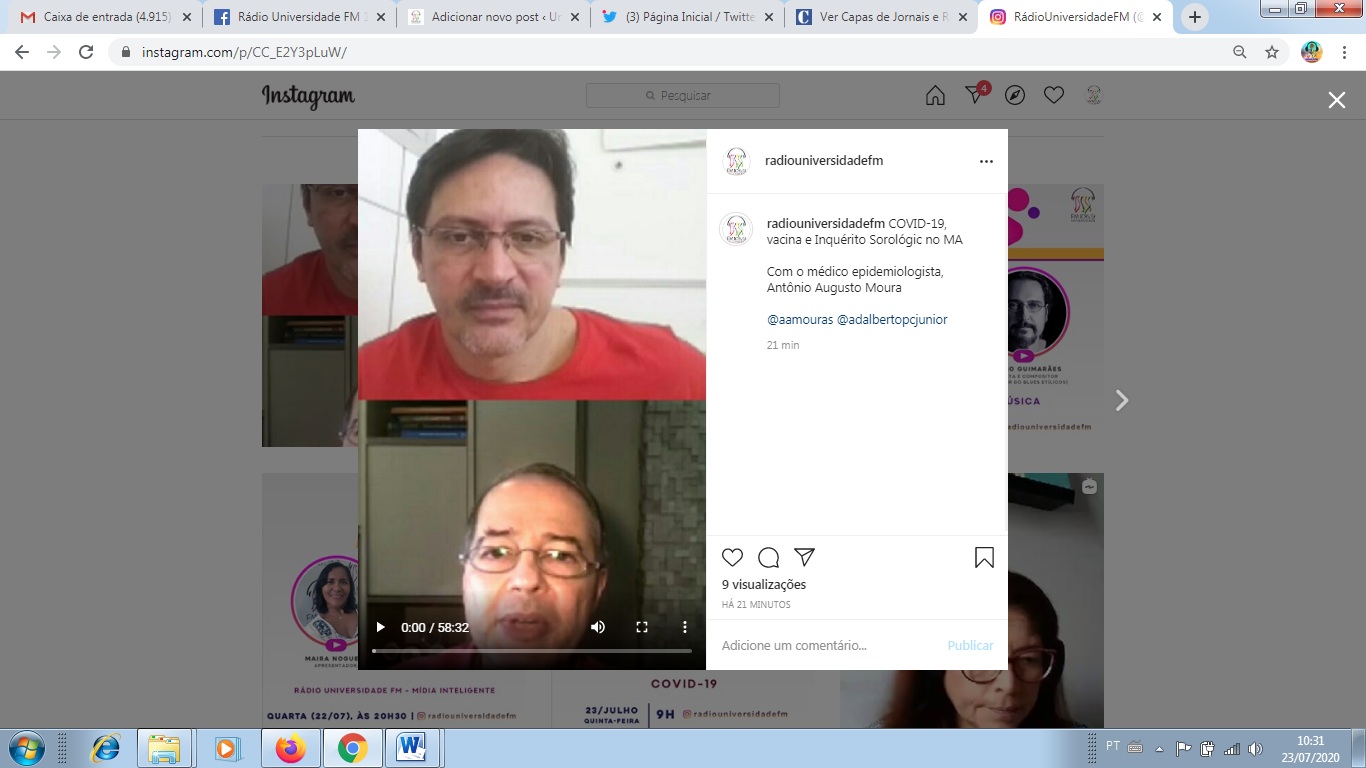Click the Pesquisar search box
Viewport: 1366px width, 768px height.
pyautogui.click(x=683, y=96)
